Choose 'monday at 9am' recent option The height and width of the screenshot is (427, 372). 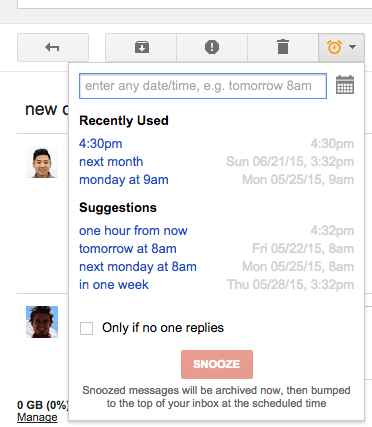point(124,180)
